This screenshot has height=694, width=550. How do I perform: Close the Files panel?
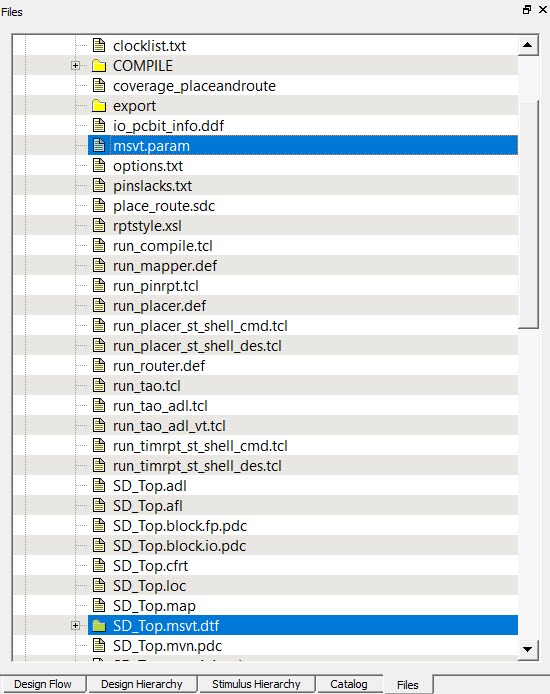click(x=543, y=9)
